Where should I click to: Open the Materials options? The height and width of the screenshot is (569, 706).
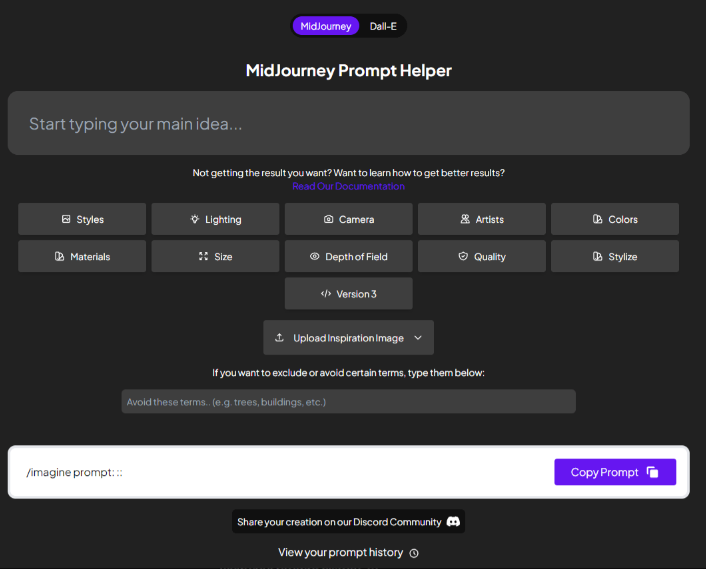coord(82,256)
